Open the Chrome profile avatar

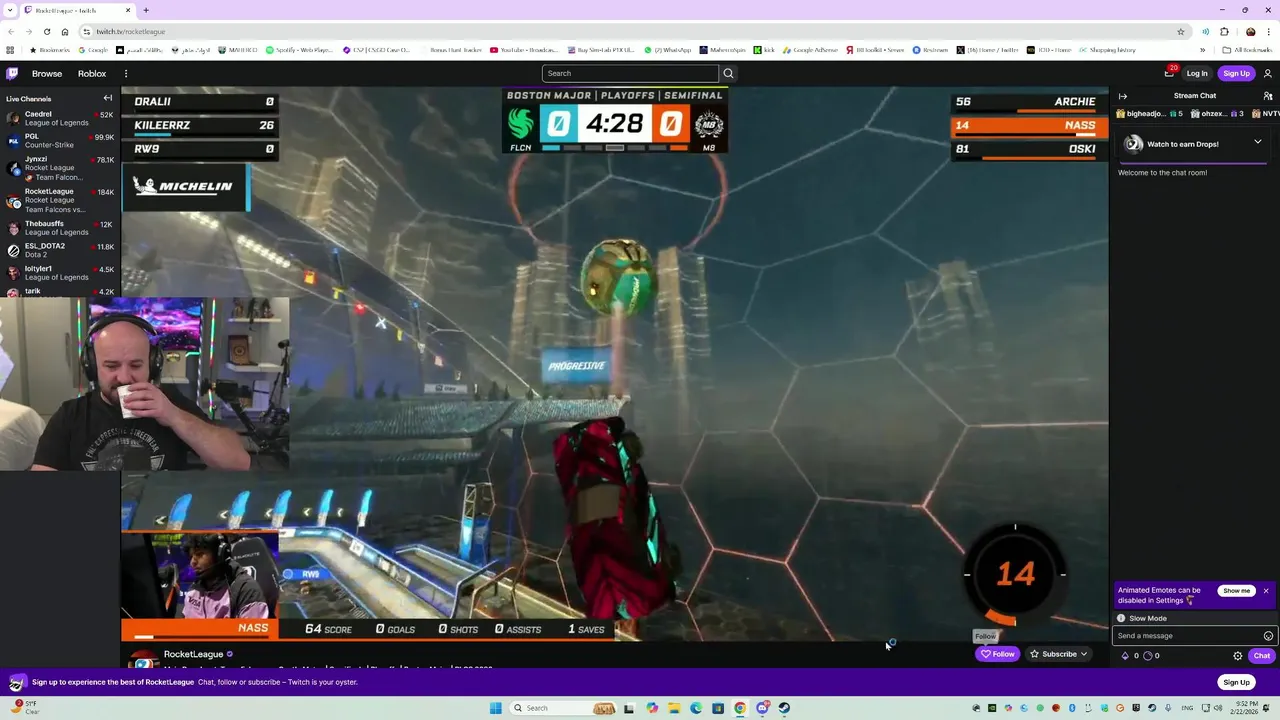coord(1250,31)
